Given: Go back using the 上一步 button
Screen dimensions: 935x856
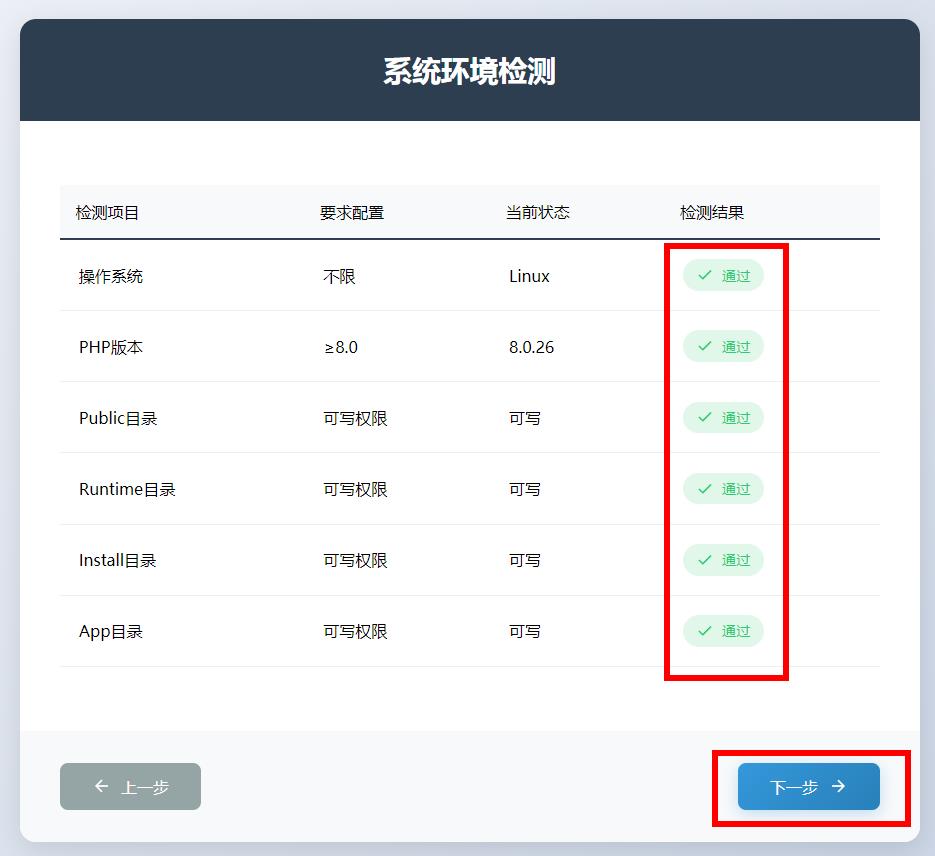Looking at the screenshot, I should pyautogui.click(x=130, y=787).
